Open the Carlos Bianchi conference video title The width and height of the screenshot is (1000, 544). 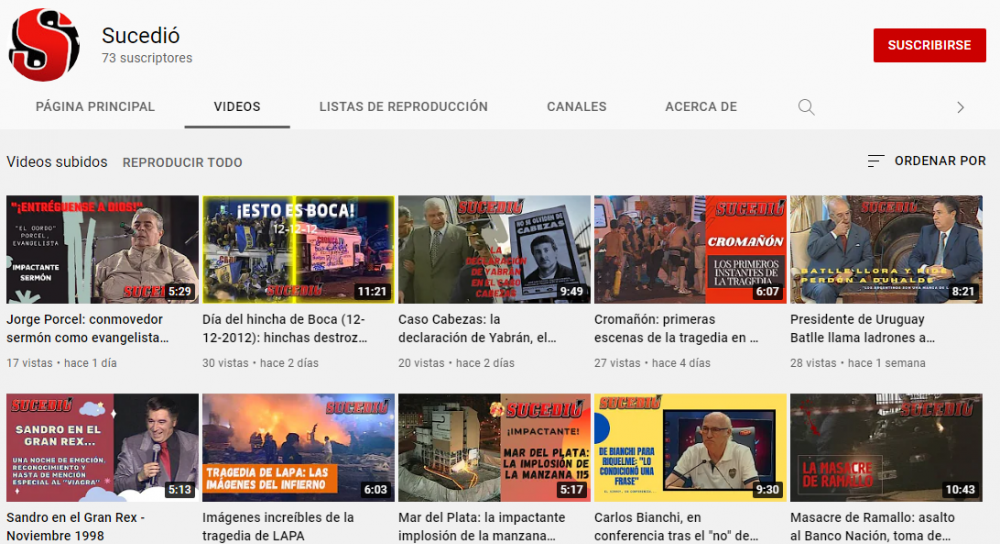click(677, 526)
